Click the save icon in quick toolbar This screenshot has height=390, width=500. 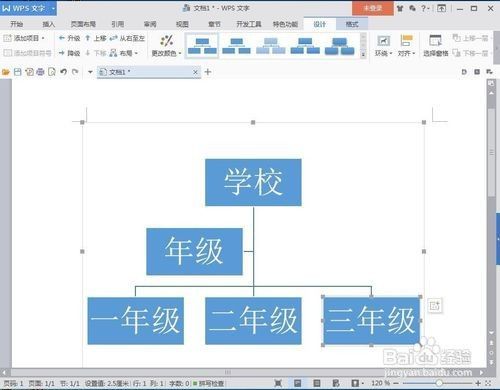point(18,72)
